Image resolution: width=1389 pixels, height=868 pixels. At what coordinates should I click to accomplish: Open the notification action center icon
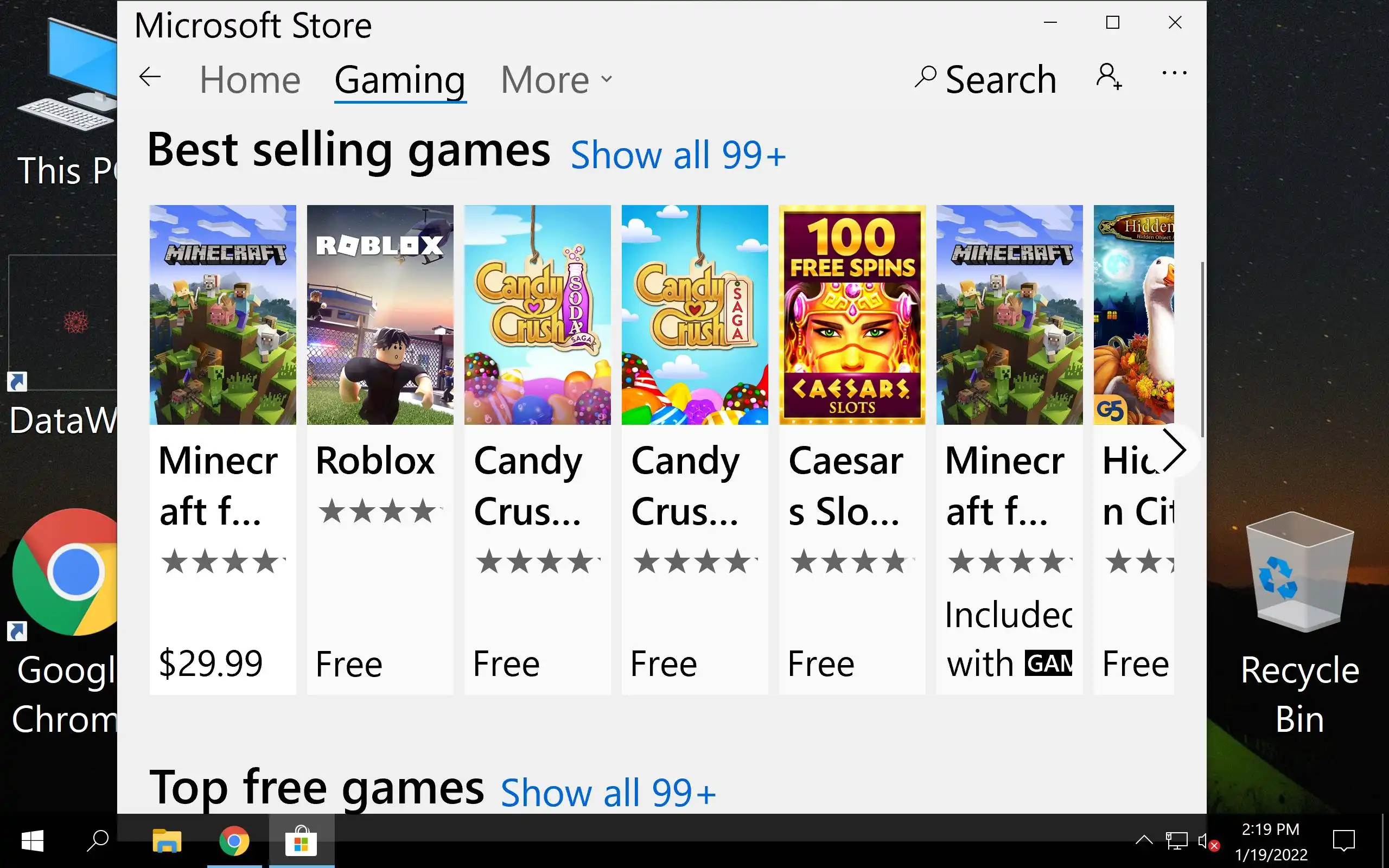pos(1343,841)
